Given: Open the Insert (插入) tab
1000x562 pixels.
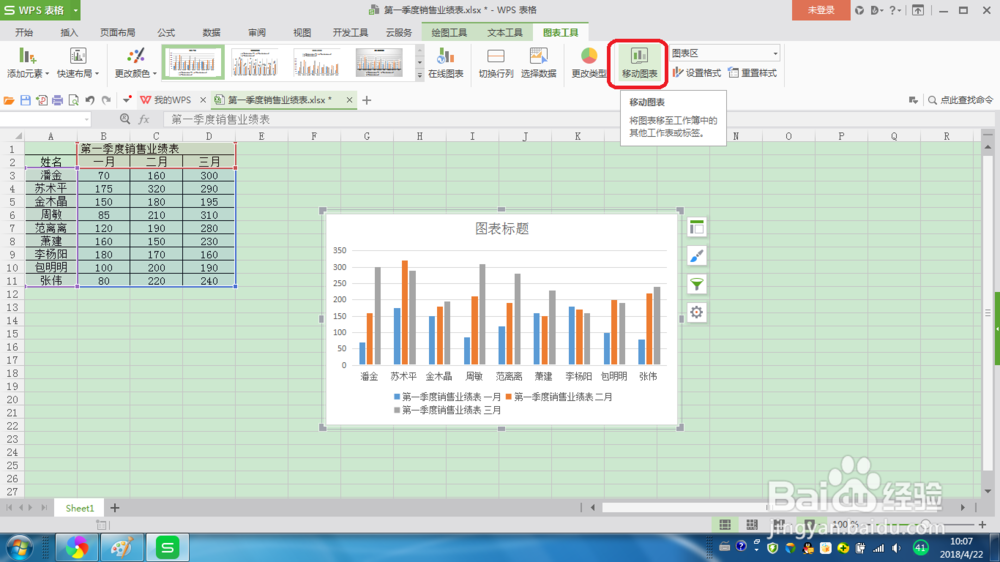Looking at the screenshot, I should coord(69,33).
